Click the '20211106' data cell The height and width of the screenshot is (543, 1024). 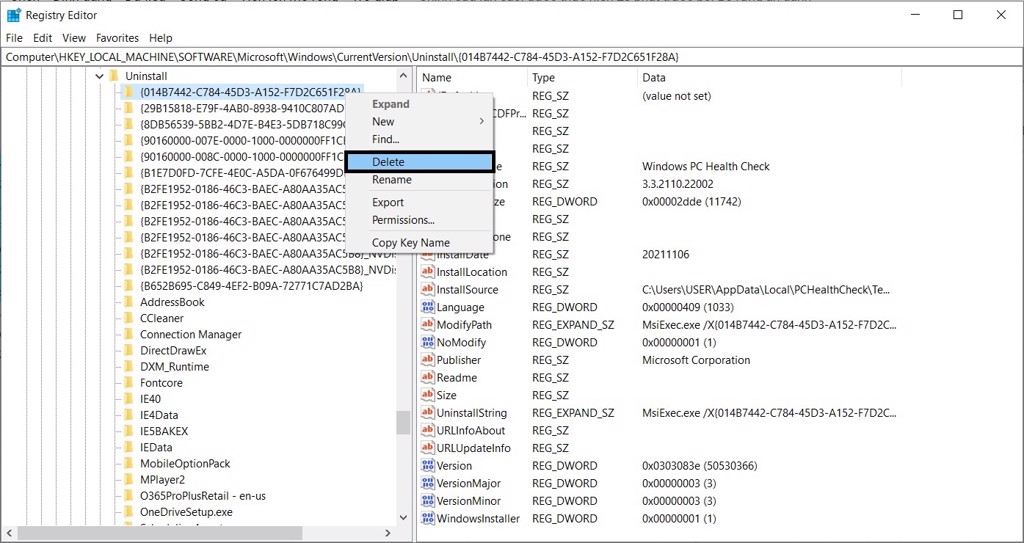(665, 255)
